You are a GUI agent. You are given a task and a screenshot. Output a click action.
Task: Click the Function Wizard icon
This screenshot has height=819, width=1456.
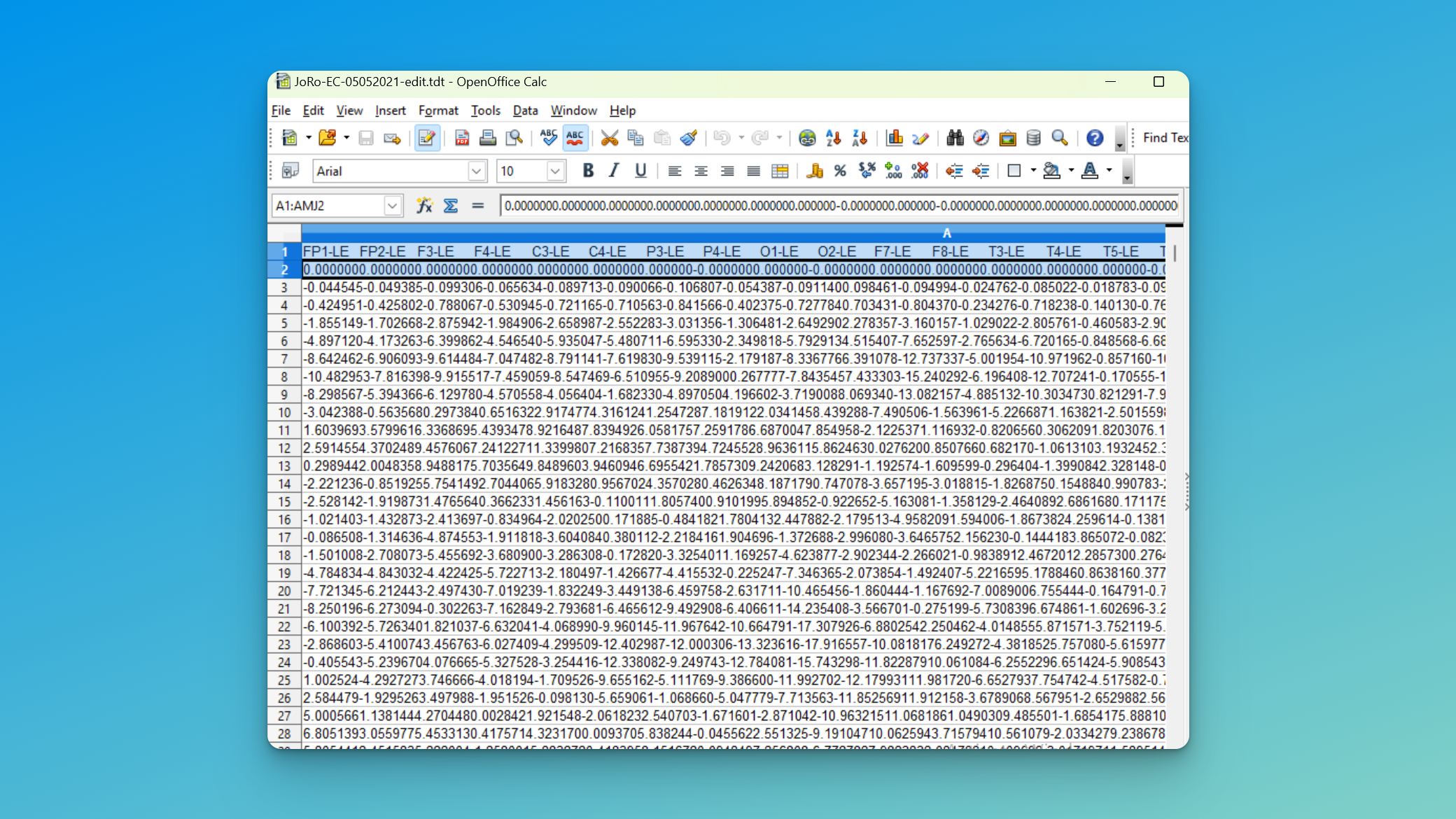coord(424,206)
